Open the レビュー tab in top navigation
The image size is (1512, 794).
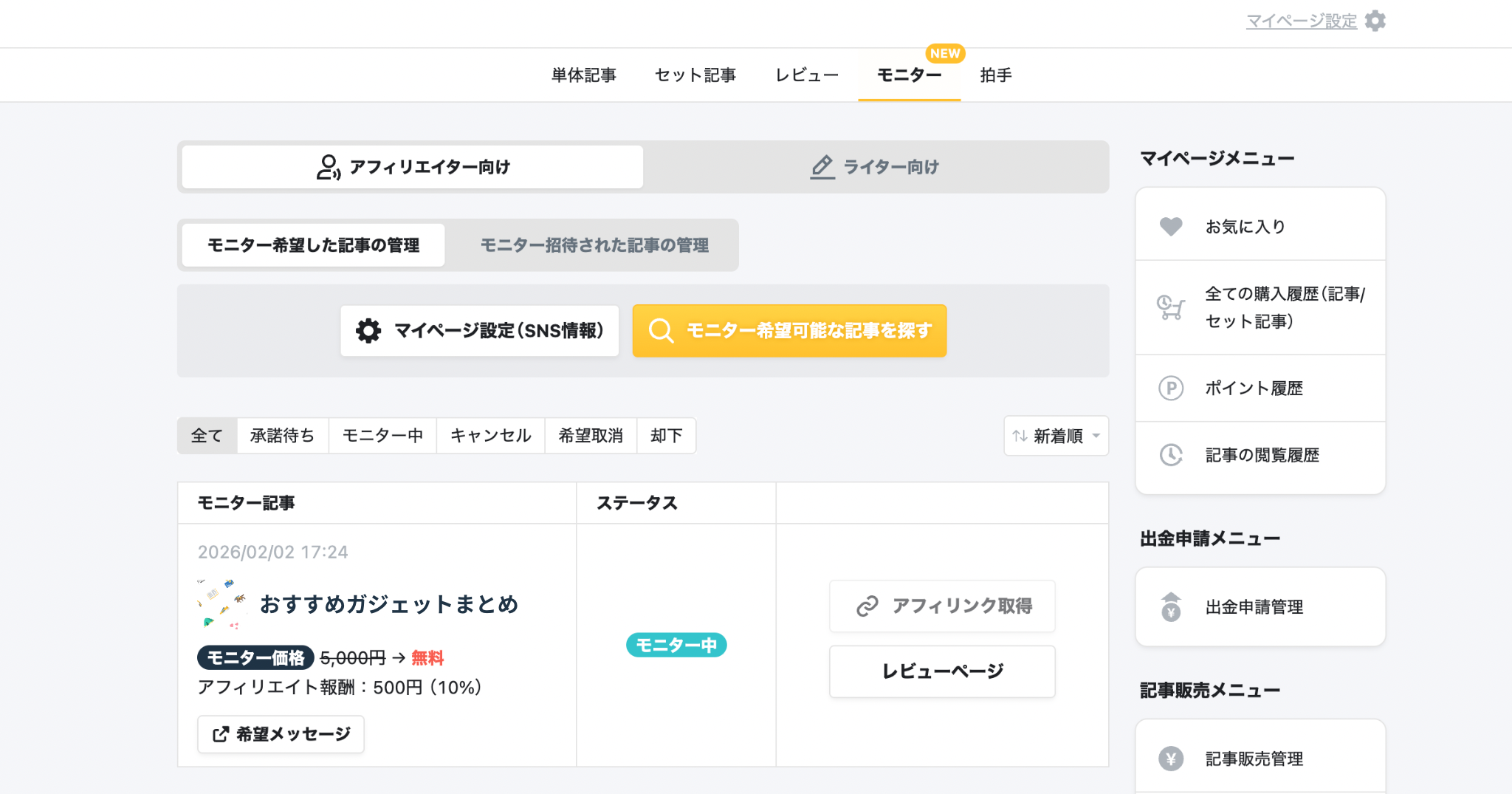pyautogui.click(x=806, y=75)
